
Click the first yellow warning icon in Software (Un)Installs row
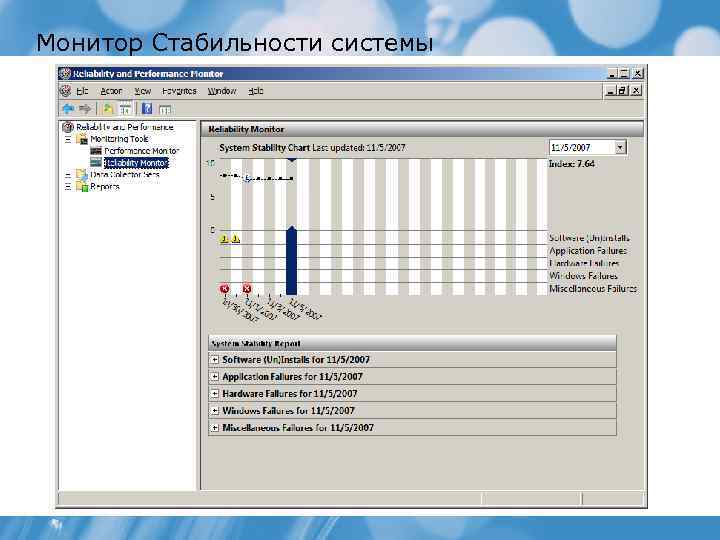[x=225, y=239]
